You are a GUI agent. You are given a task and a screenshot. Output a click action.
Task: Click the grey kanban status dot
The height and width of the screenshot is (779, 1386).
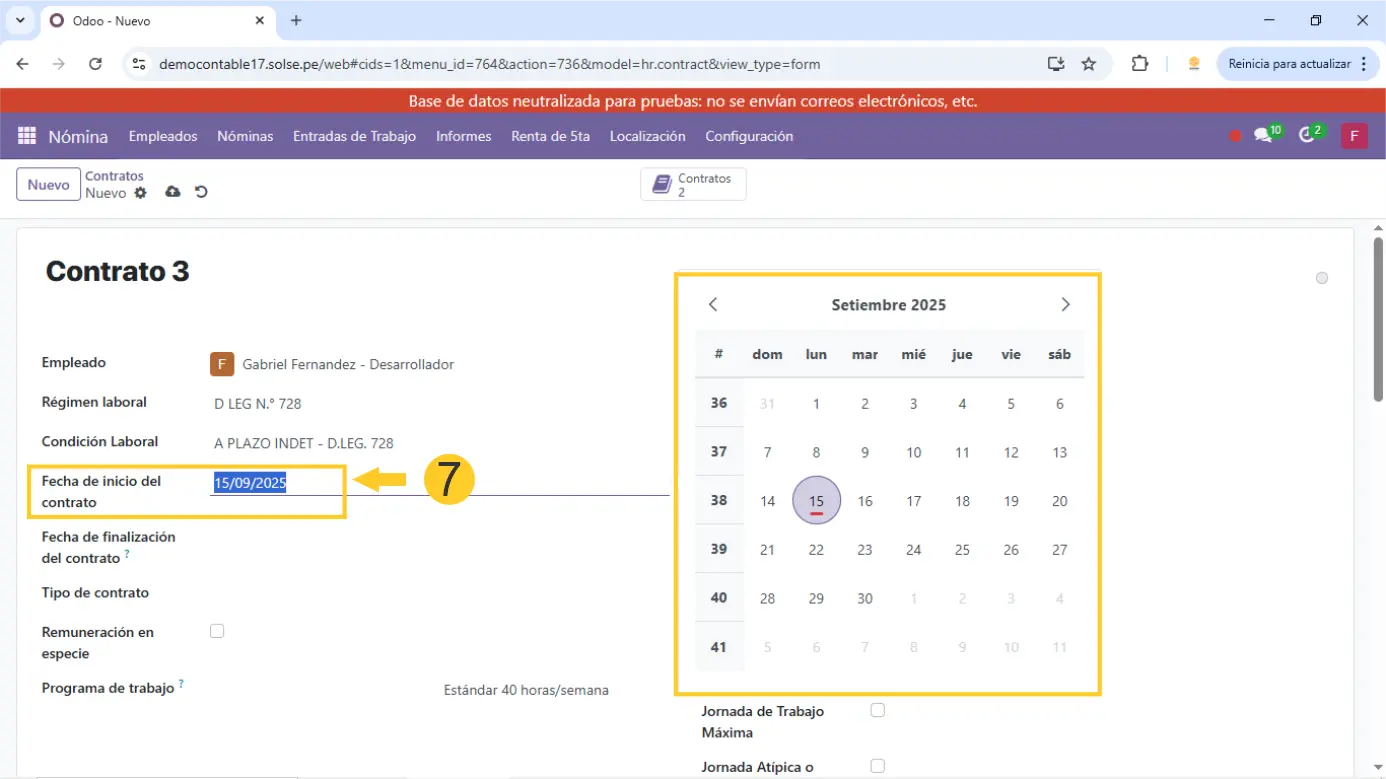pyautogui.click(x=1322, y=278)
